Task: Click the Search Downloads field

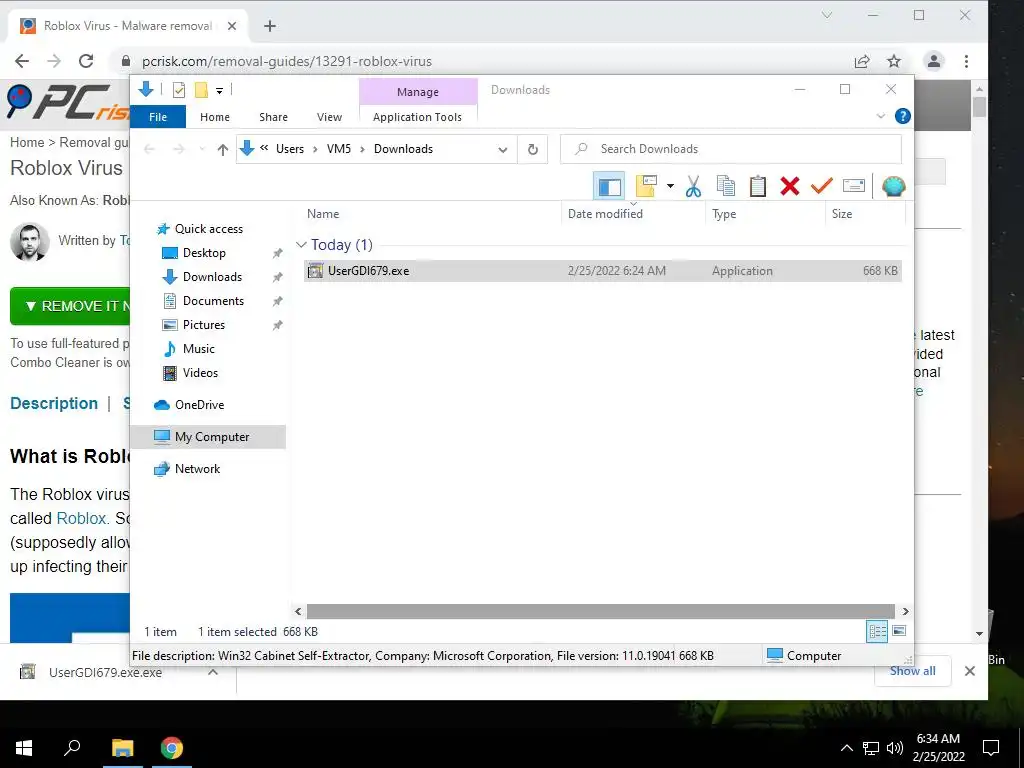Action: (731, 149)
